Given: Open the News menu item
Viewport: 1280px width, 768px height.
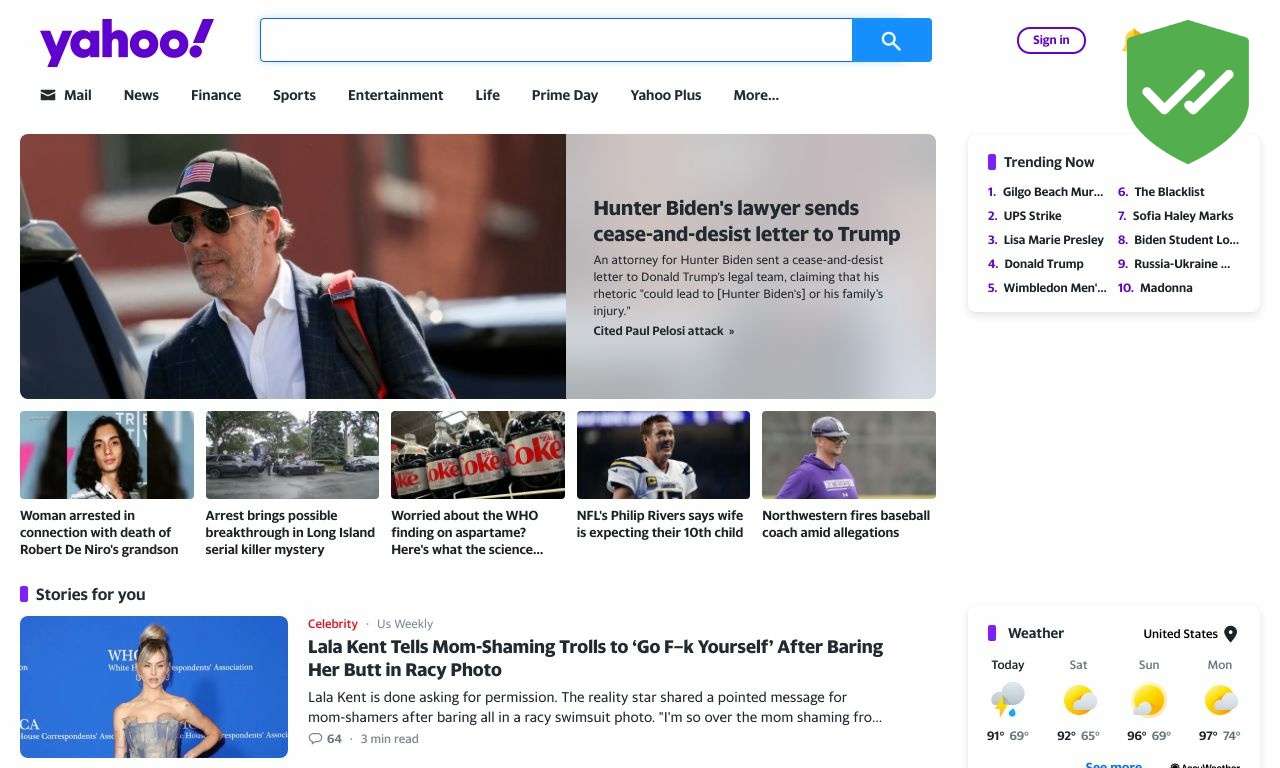Looking at the screenshot, I should (x=141, y=95).
